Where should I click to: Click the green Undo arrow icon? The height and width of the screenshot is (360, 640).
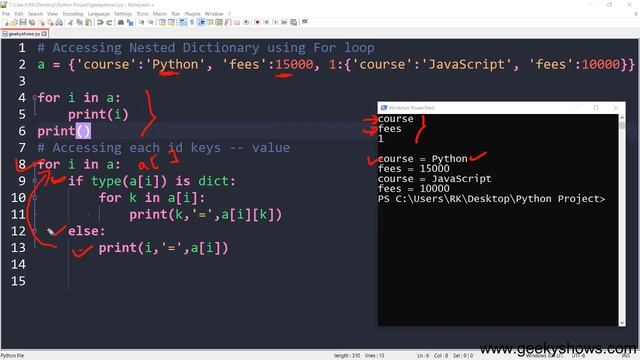coord(100,22)
